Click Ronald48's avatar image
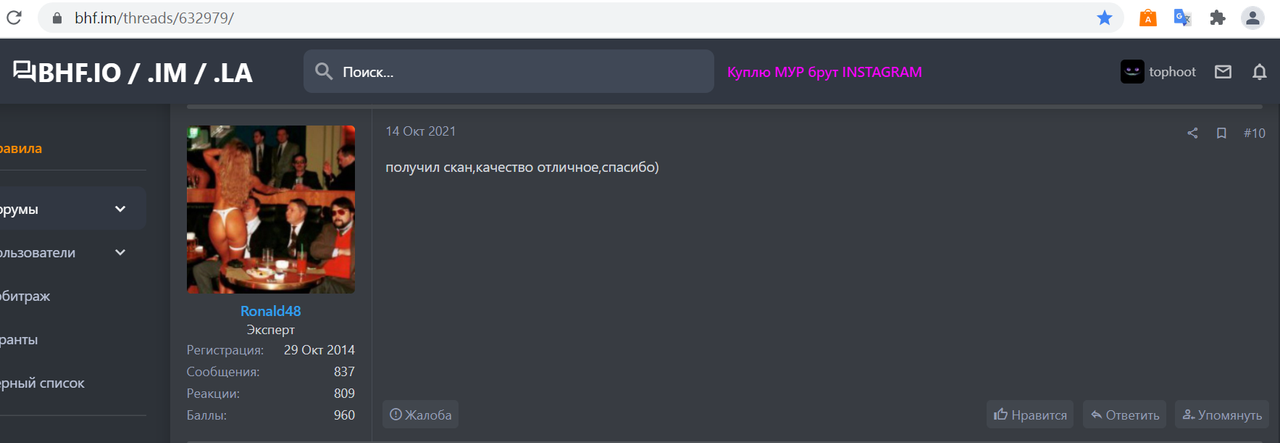This screenshot has height=443, width=1280. [x=271, y=209]
